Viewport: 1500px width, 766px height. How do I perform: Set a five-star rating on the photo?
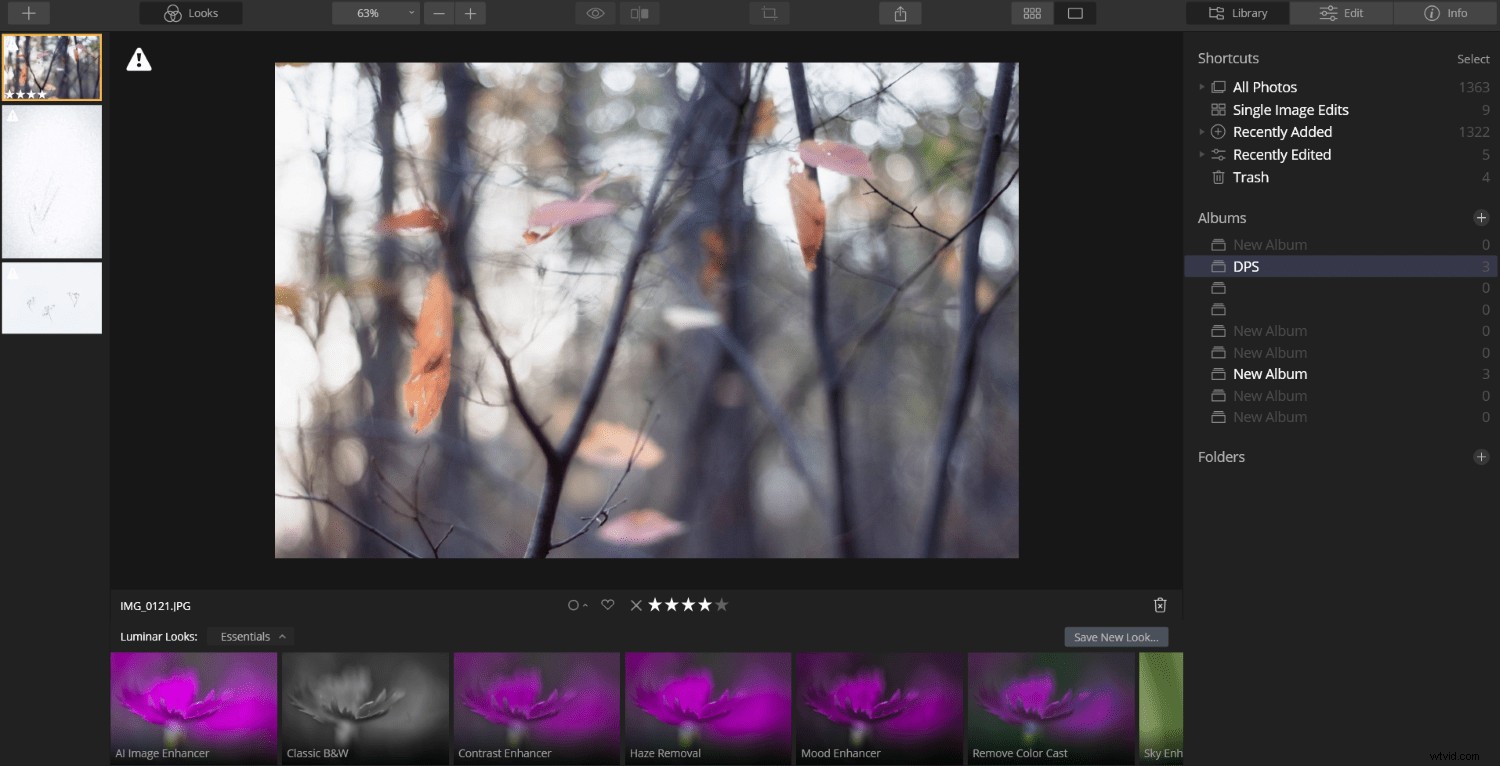pyautogui.click(x=720, y=604)
